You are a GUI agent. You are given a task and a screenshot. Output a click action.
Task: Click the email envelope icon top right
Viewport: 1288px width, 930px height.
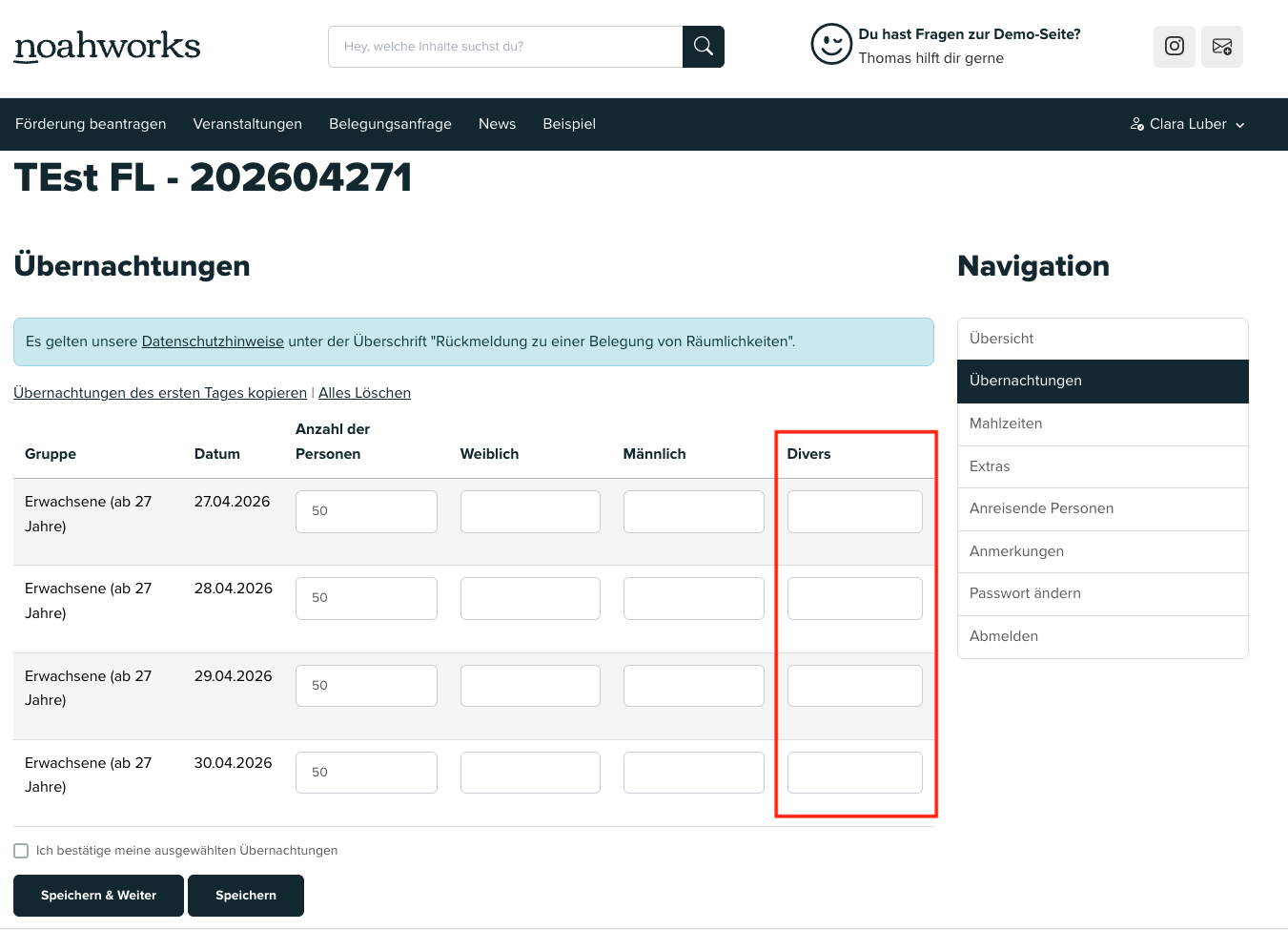[x=1221, y=46]
